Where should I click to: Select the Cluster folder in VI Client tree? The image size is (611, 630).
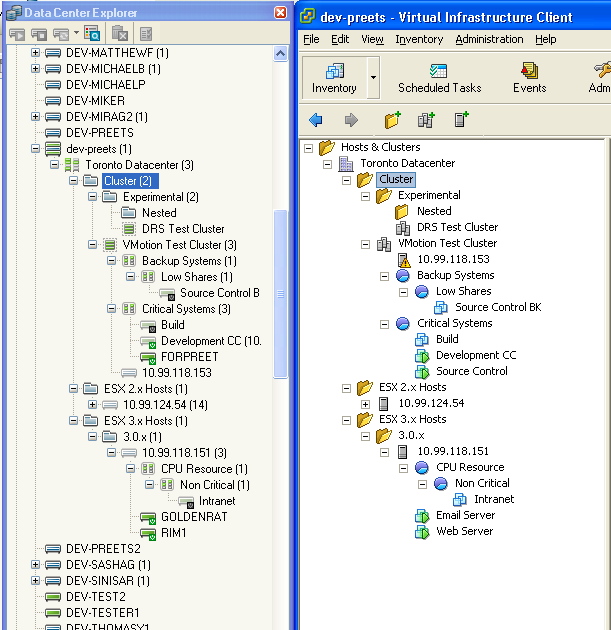pos(396,179)
